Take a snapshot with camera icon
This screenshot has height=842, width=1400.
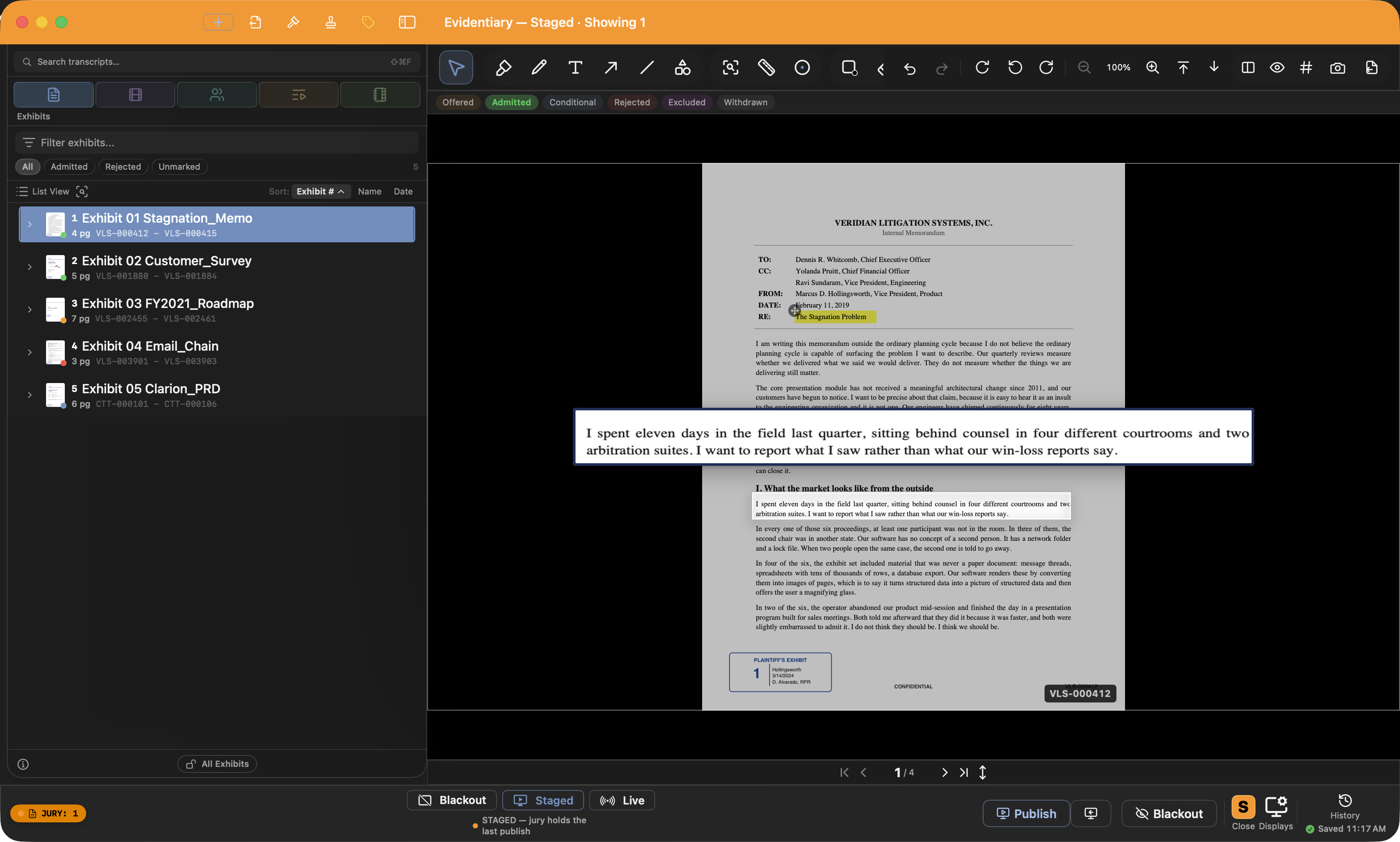coord(1337,67)
